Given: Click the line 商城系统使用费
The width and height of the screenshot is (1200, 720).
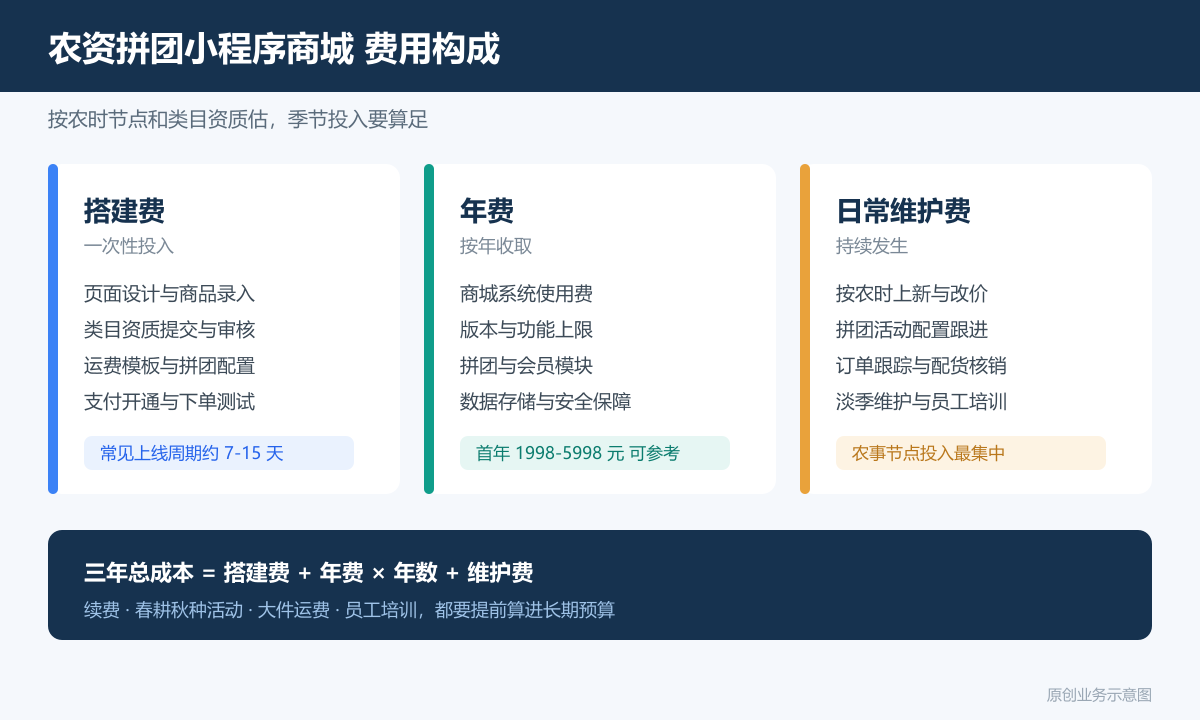Looking at the screenshot, I should 527,294.
